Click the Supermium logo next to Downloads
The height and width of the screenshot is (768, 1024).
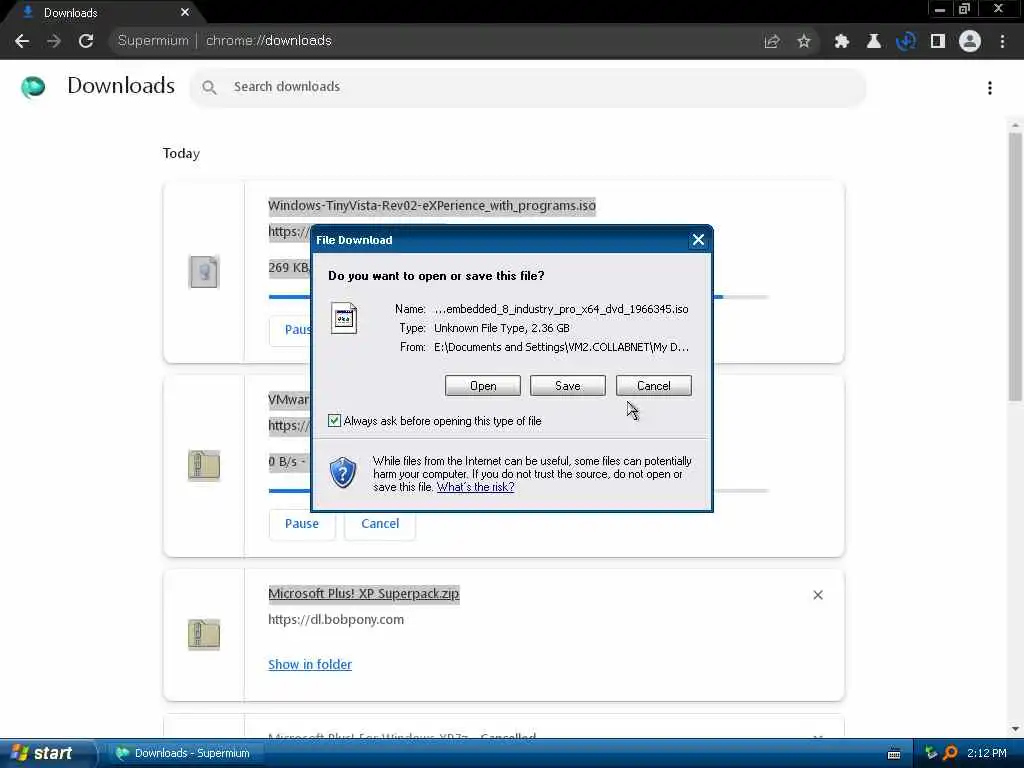[x=33, y=86]
